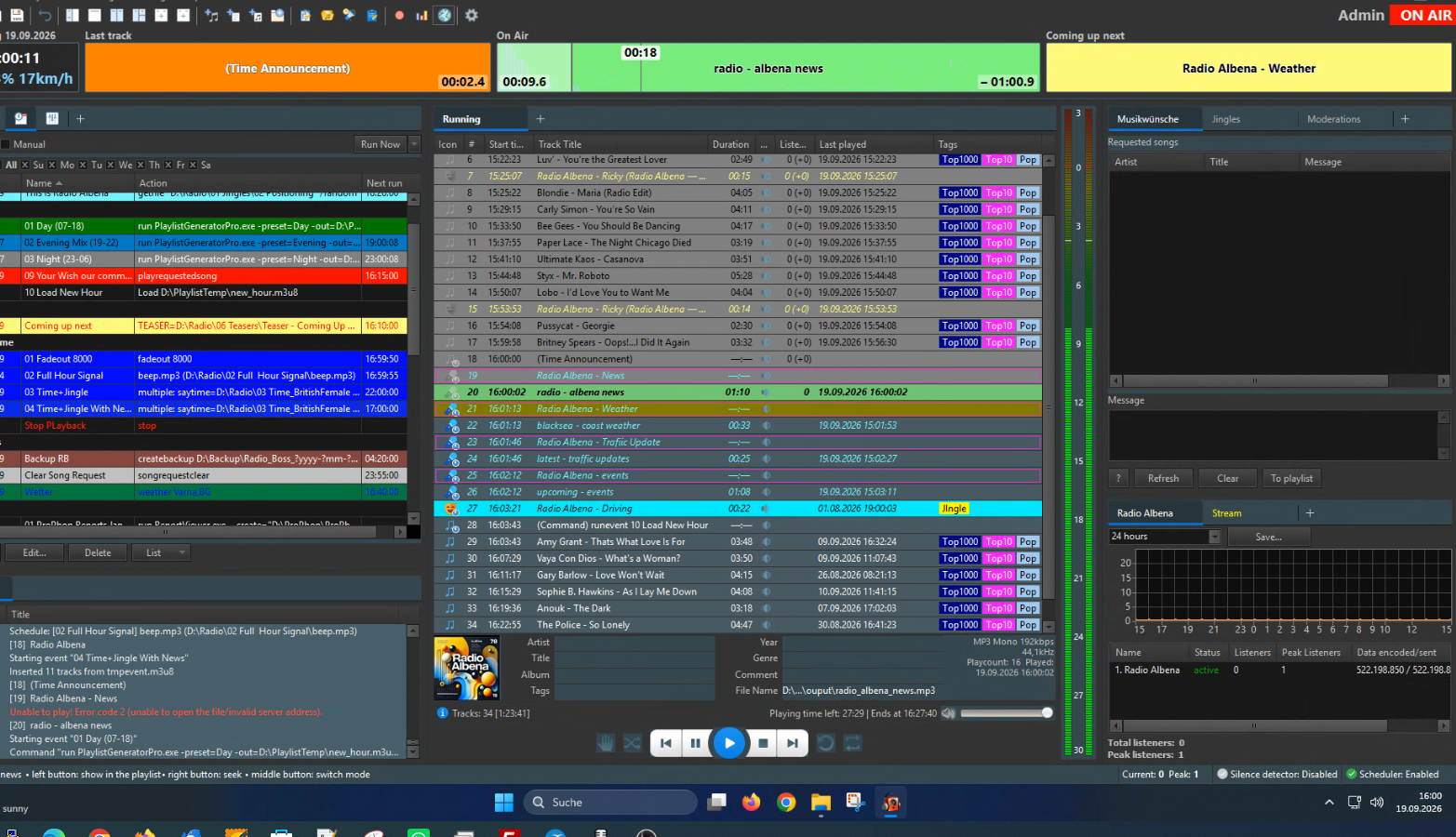Click the Radio Albena album art thumbnail
The height and width of the screenshot is (837, 1456).
[x=467, y=668]
